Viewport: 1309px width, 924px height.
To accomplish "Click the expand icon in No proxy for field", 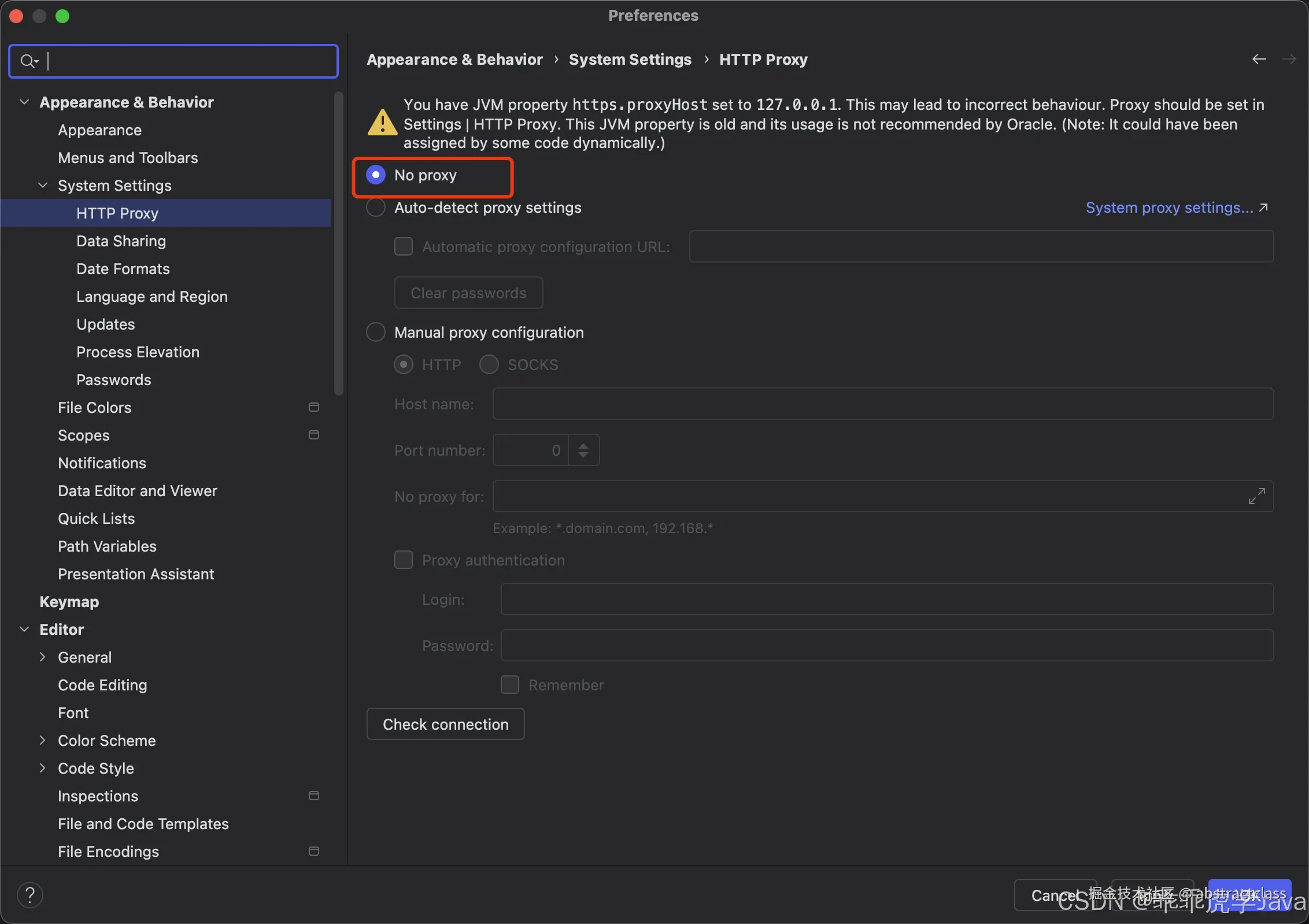I will (1256, 496).
